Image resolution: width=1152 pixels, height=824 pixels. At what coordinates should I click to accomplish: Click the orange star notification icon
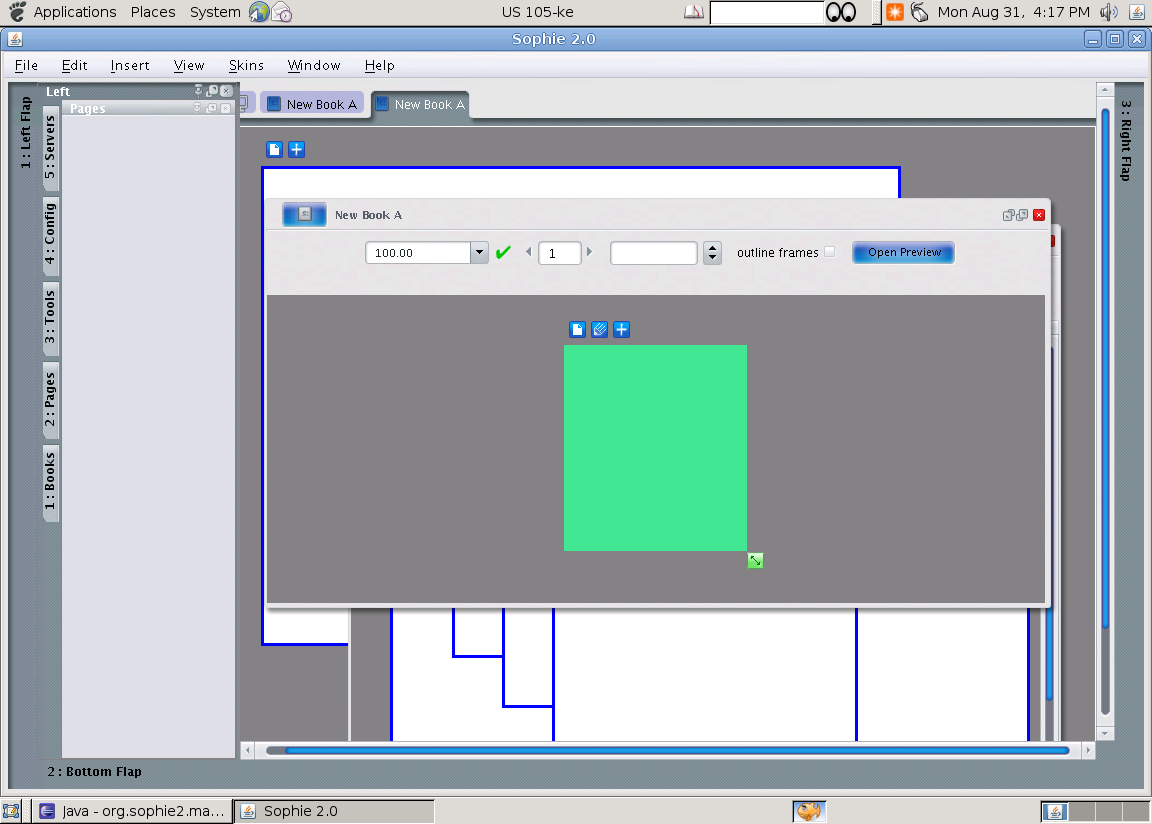point(895,12)
